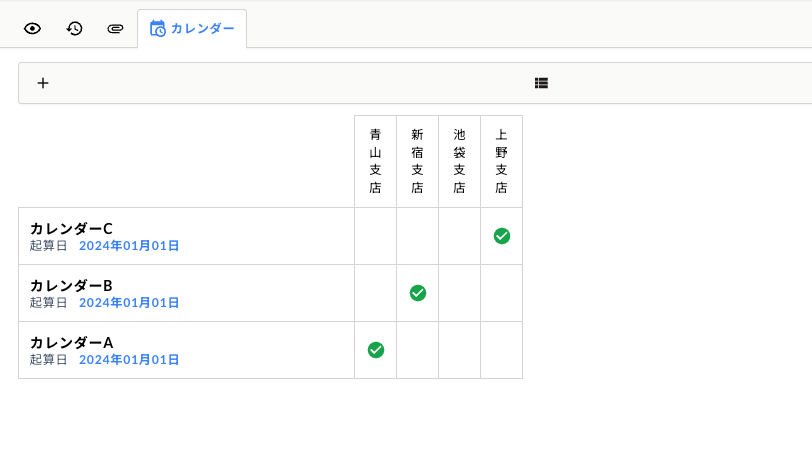The height and width of the screenshot is (451, 812).
Task: Toggle カレンダーC check for 上野支店
Action: (501, 236)
